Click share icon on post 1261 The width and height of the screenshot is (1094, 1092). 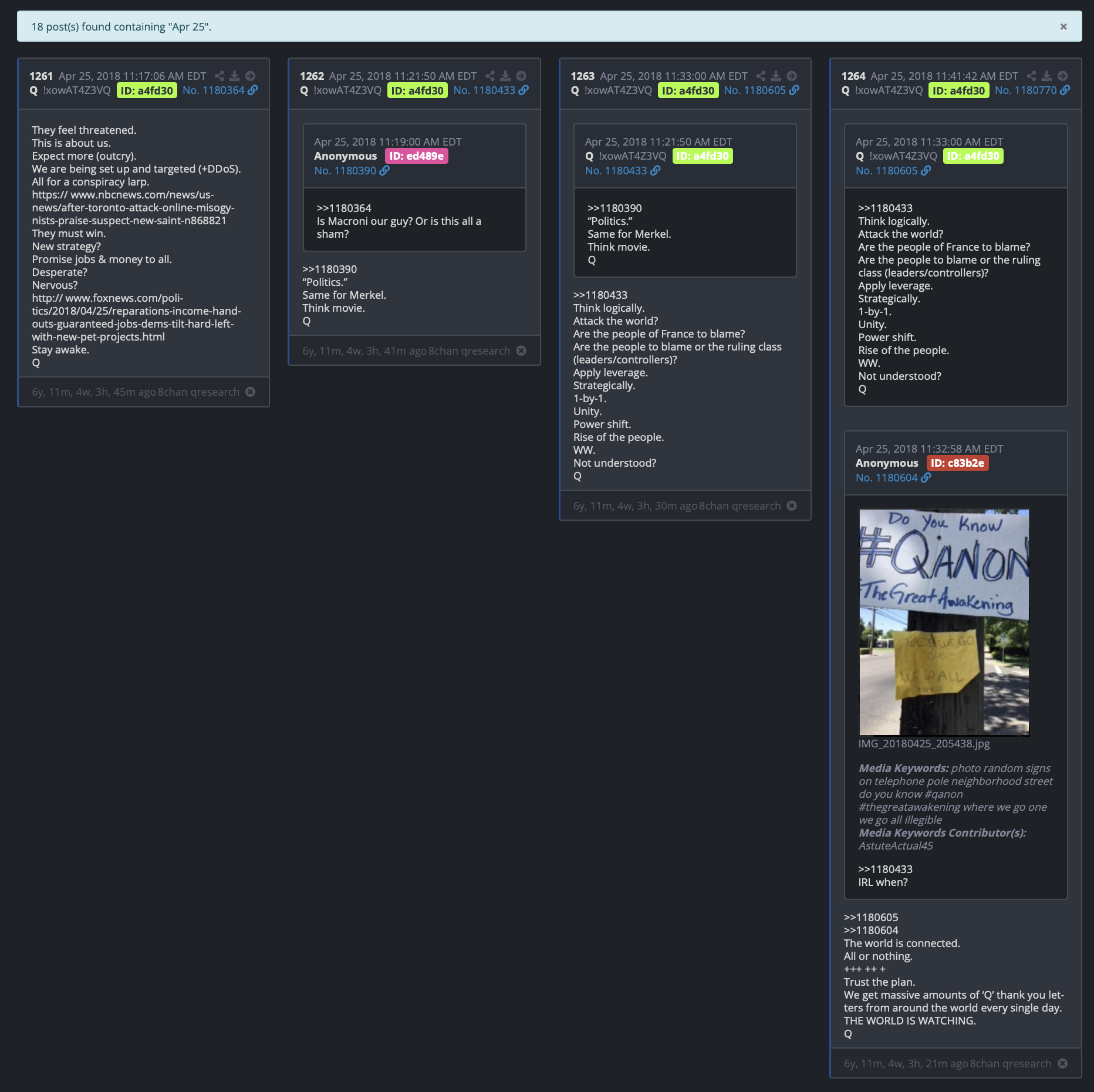click(220, 76)
